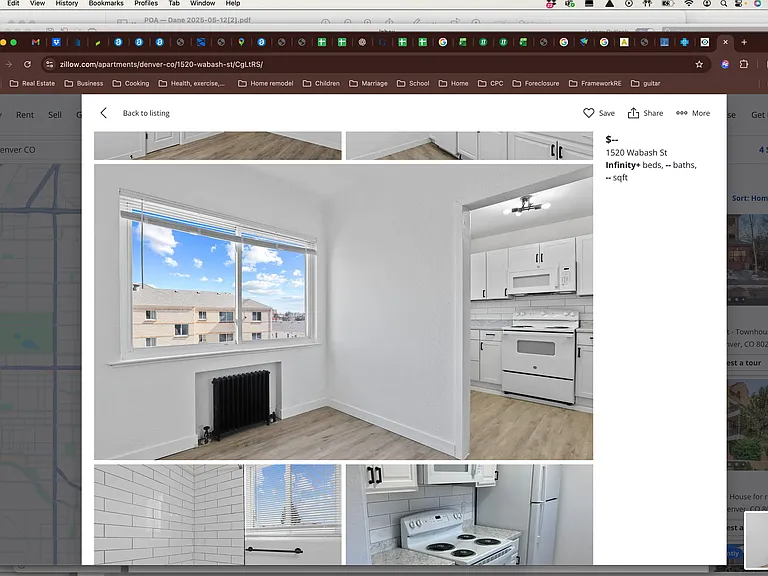
Task: Click the battery status icon
Action: coord(668,3)
